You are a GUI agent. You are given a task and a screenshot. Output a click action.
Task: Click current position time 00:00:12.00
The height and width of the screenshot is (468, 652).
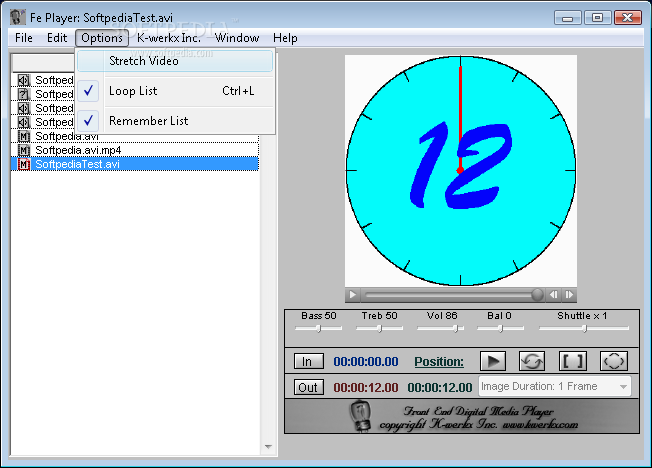click(440, 388)
